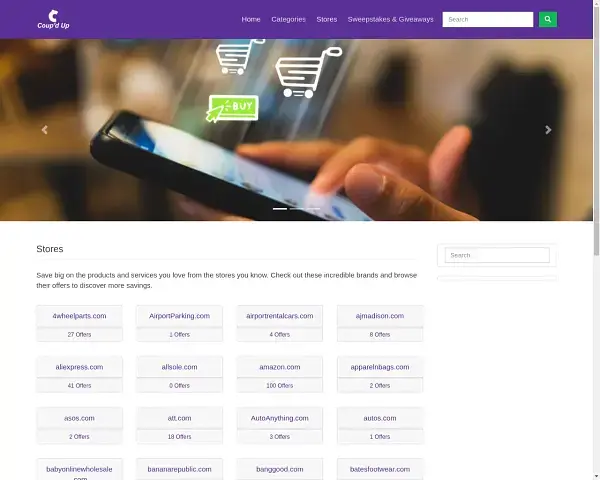Image resolution: width=600 pixels, height=480 pixels.
Task: Open the AirportParking.com store
Action: pos(179,316)
